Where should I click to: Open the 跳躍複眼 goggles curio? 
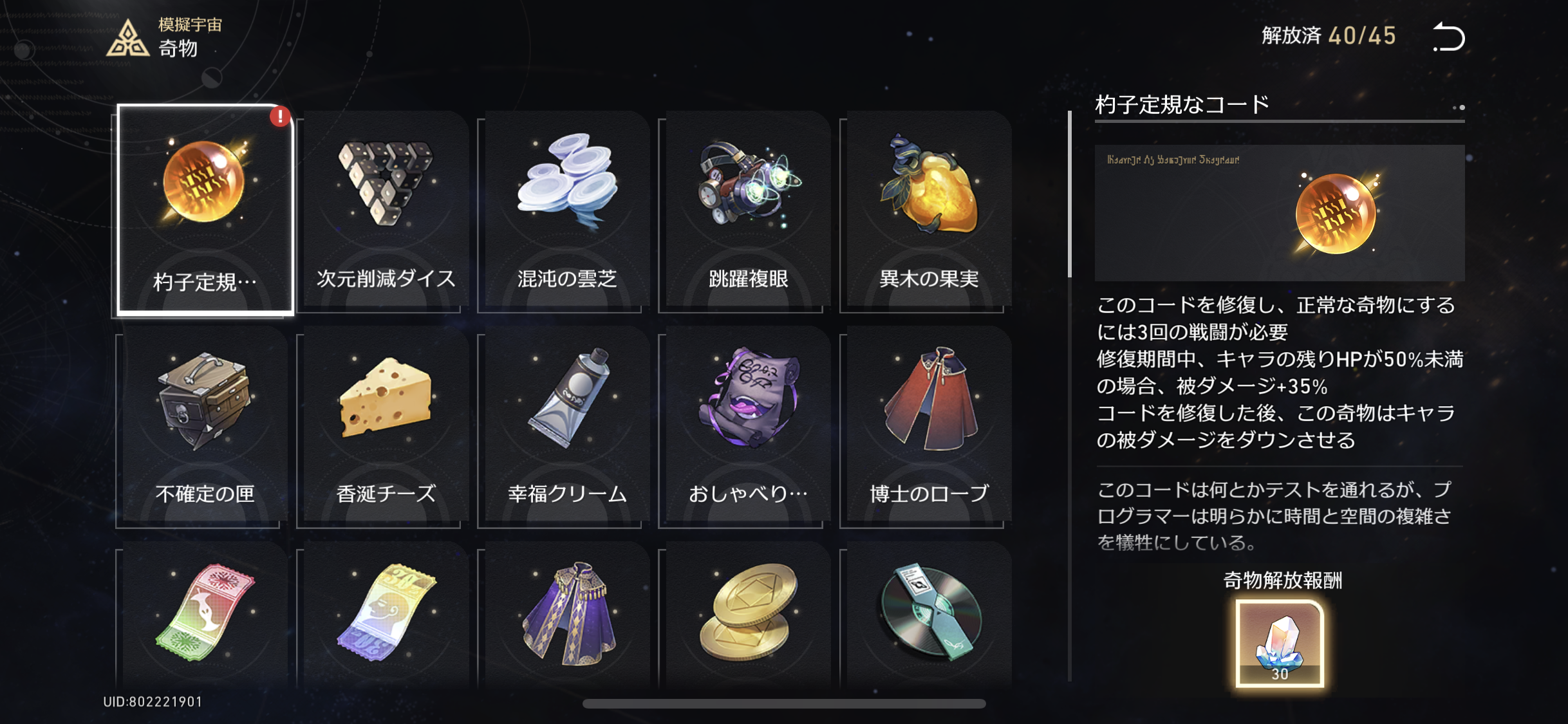(x=748, y=211)
